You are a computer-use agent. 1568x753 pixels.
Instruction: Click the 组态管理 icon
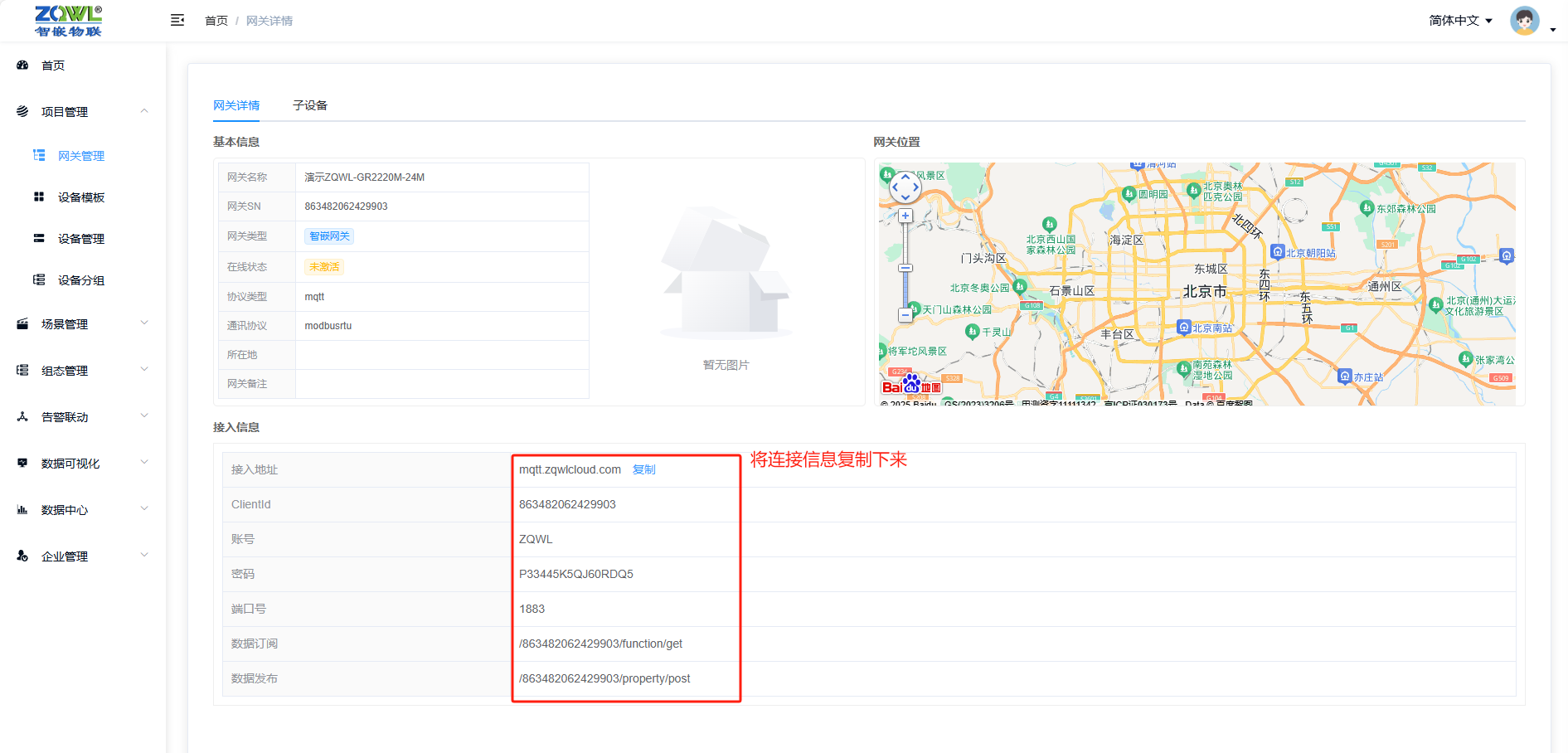click(x=22, y=370)
